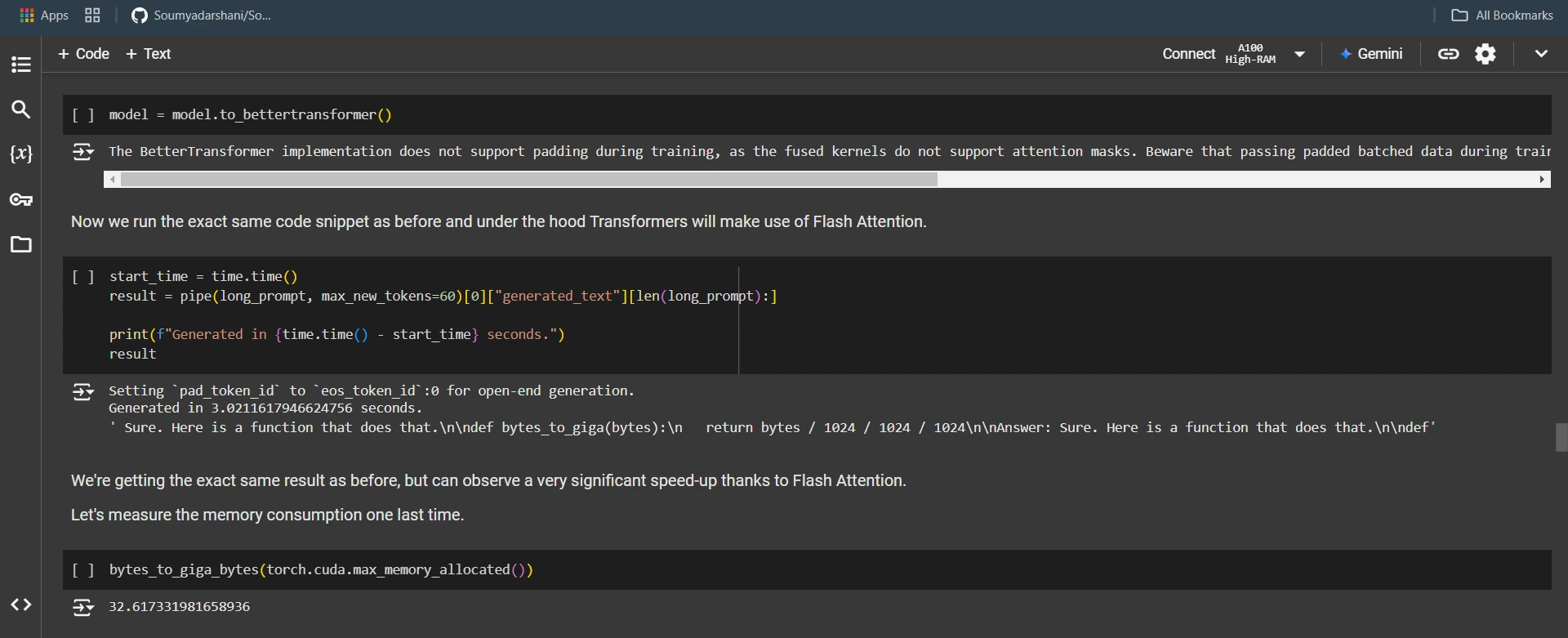Click the 'Generated in 3.0211617946624756 seconds.' output

[265, 408]
